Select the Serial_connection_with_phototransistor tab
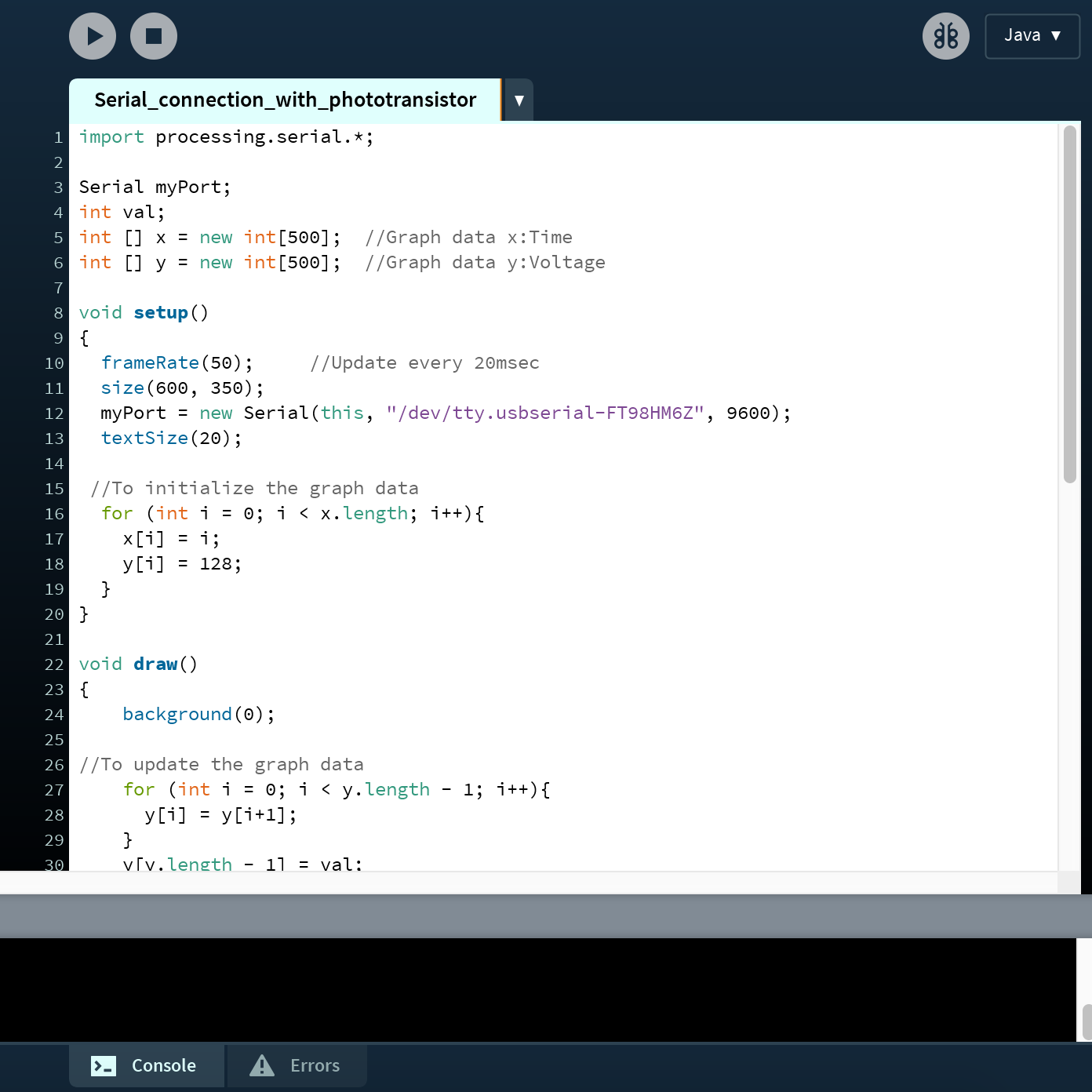 pos(285,100)
